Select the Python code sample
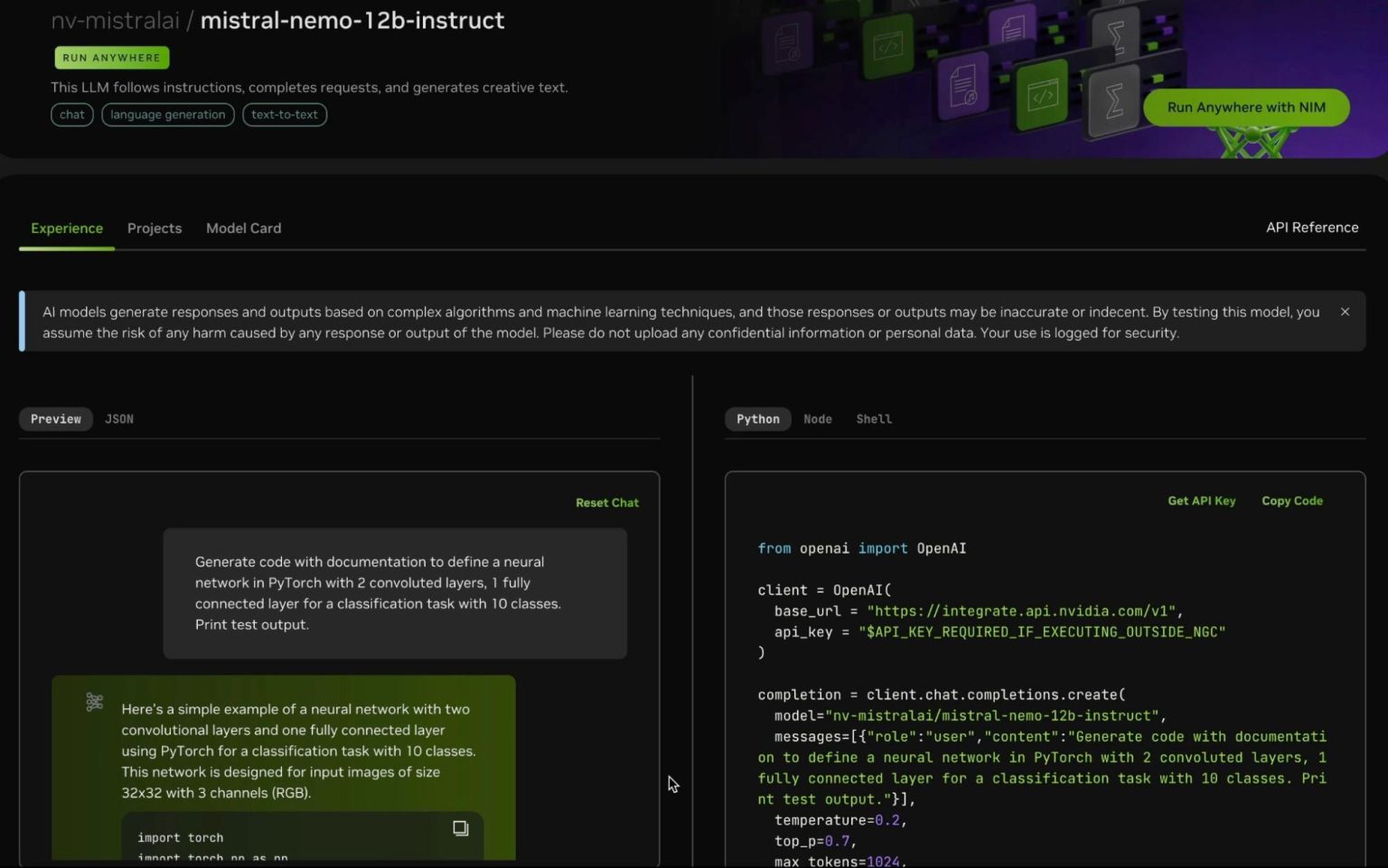The image size is (1388, 868). click(x=757, y=419)
